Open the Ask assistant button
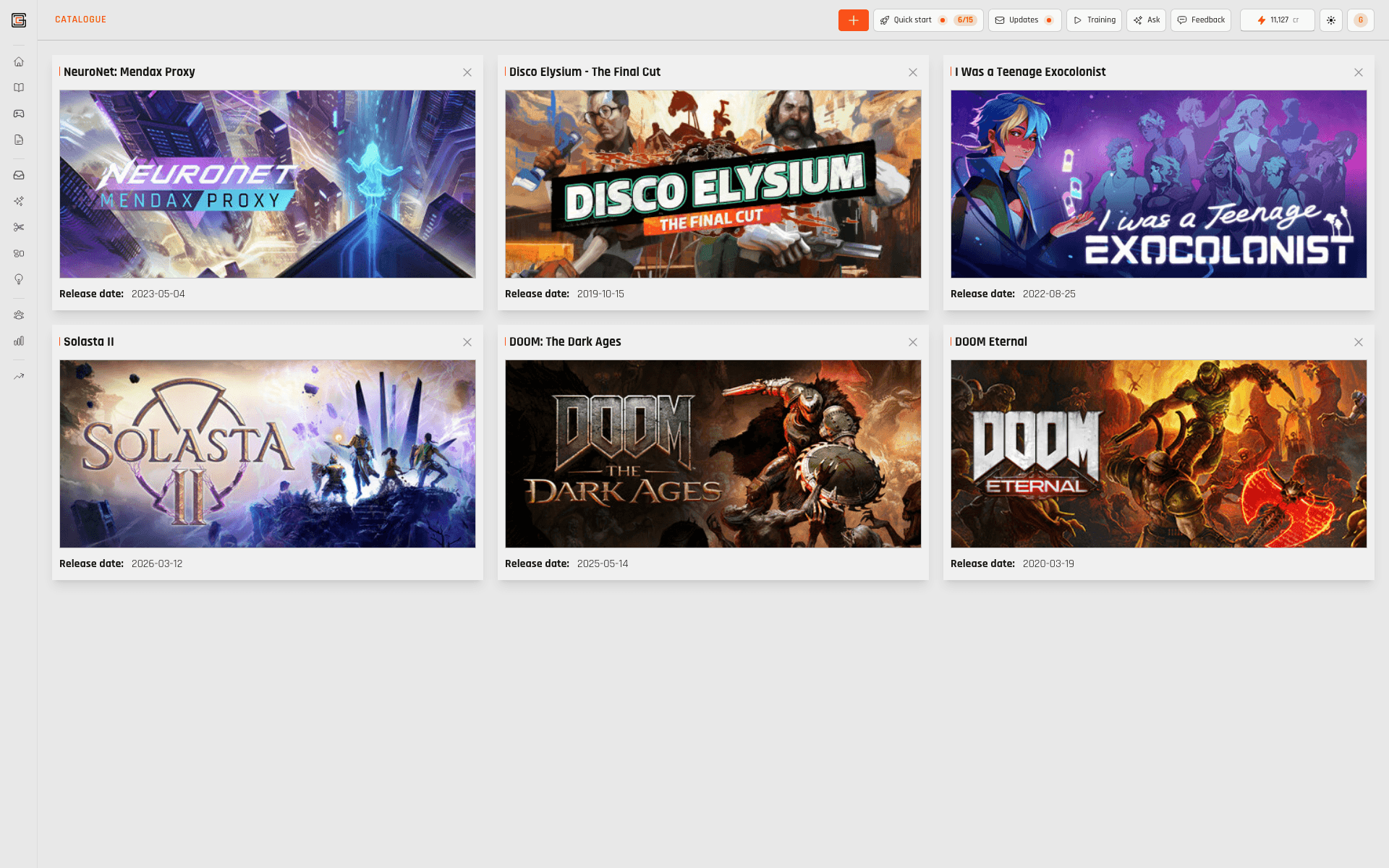1389x868 pixels. [x=1146, y=20]
